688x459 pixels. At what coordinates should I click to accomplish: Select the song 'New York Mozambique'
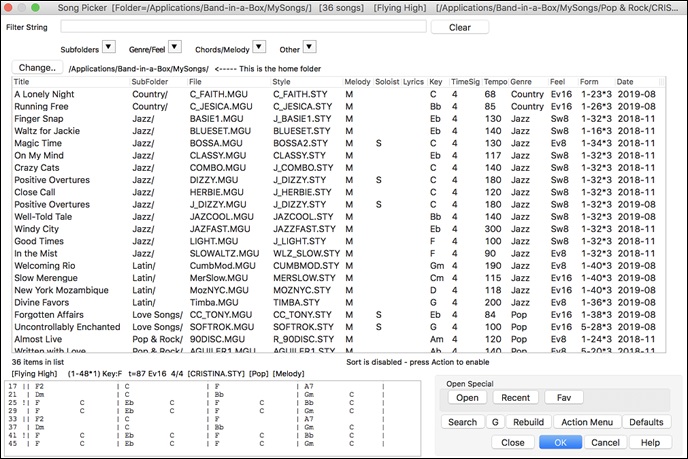coord(338,290)
